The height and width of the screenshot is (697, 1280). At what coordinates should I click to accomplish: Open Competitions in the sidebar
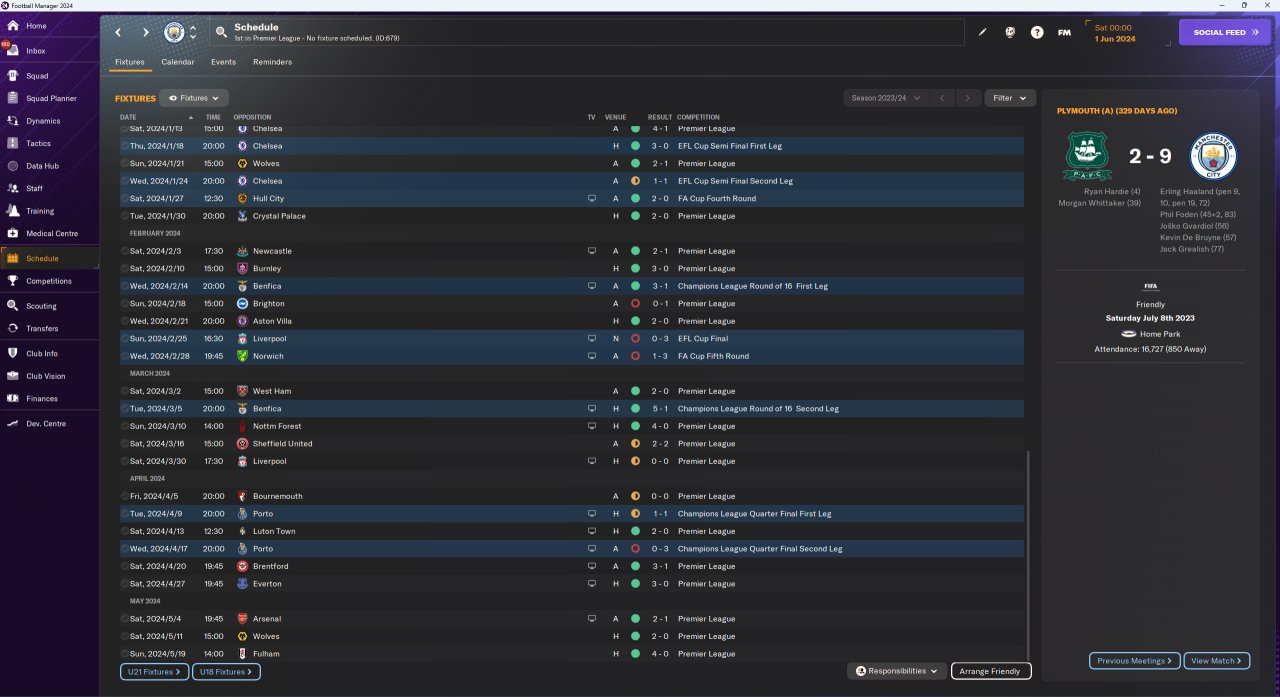49,281
